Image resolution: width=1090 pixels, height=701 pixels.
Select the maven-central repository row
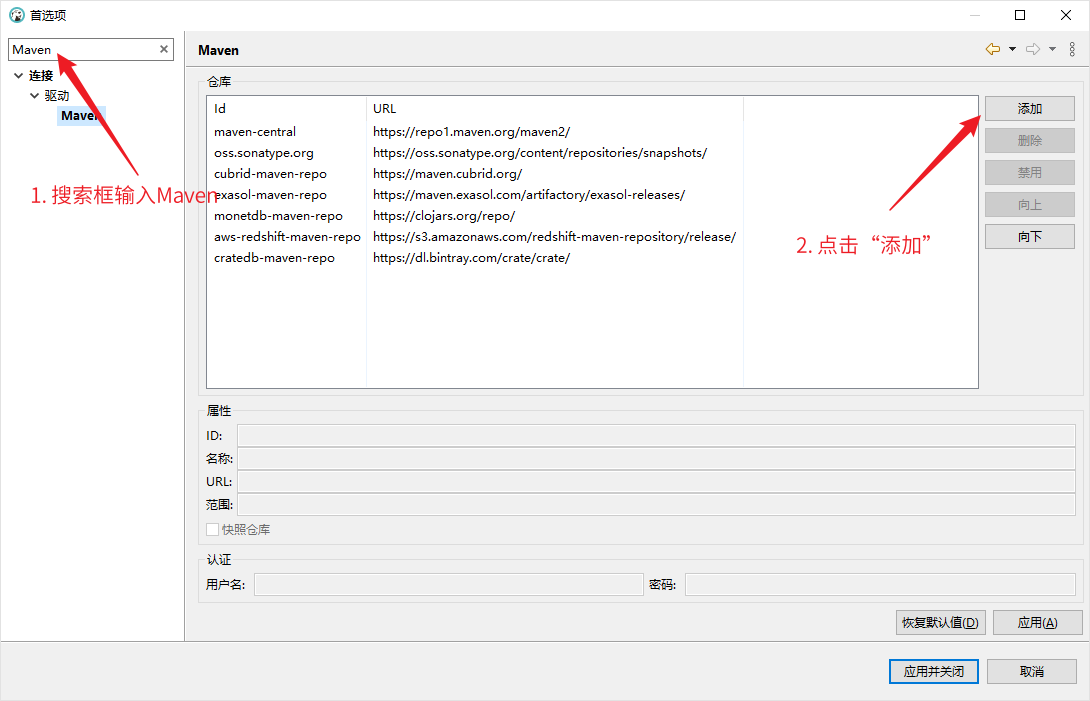point(255,132)
